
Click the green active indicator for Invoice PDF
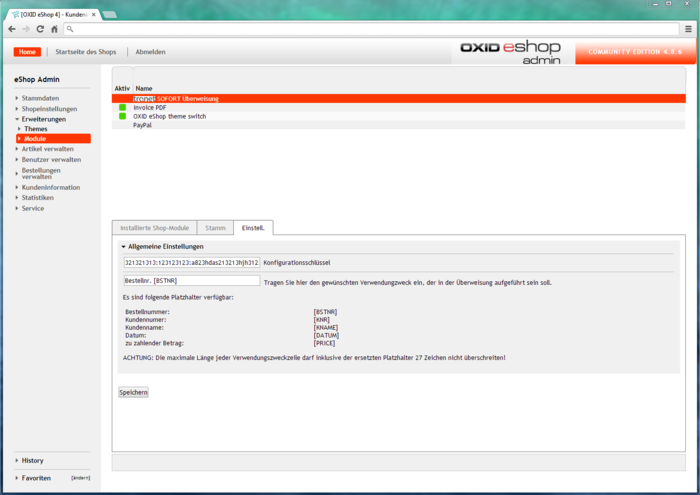[122, 108]
